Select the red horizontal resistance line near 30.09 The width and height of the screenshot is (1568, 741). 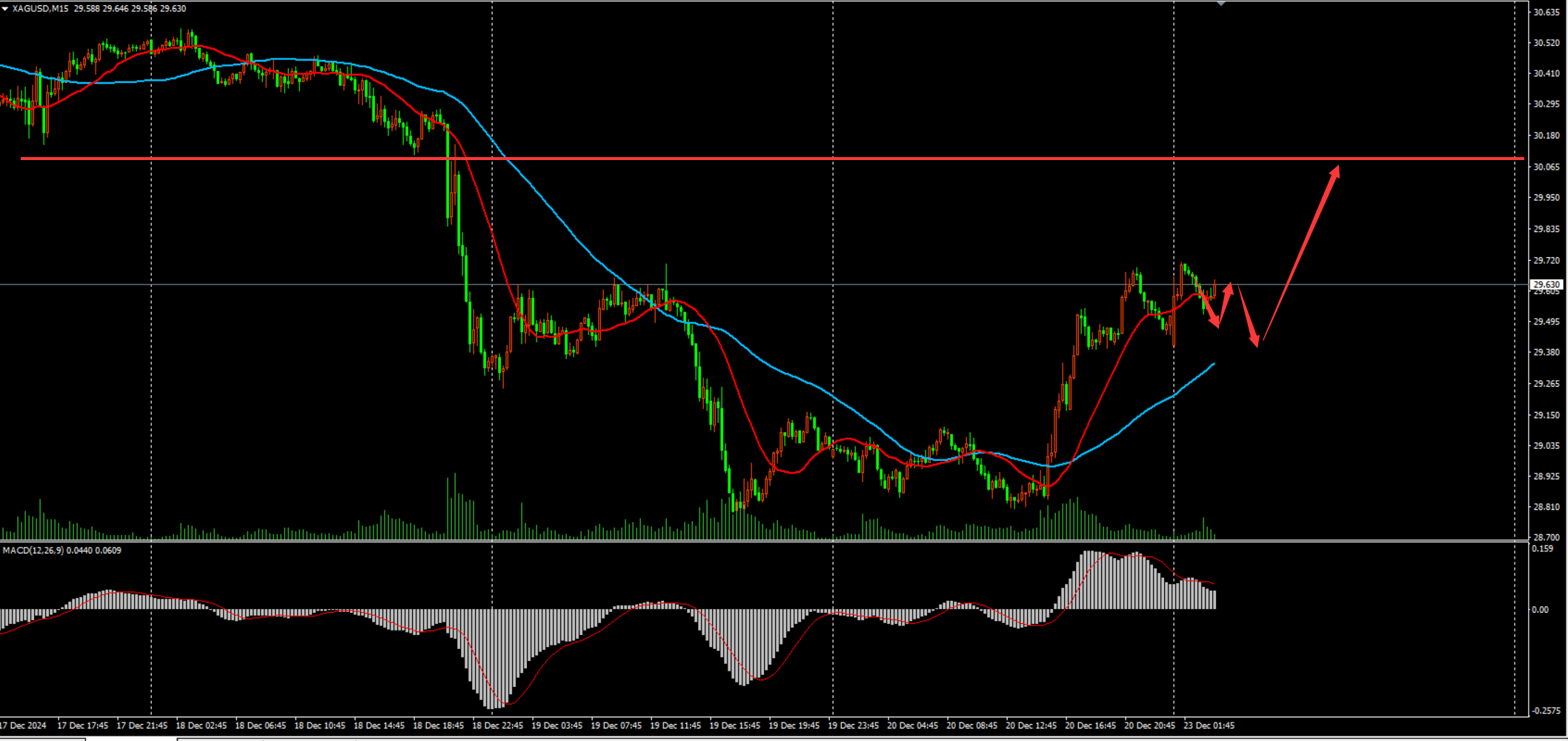click(x=772, y=159)
